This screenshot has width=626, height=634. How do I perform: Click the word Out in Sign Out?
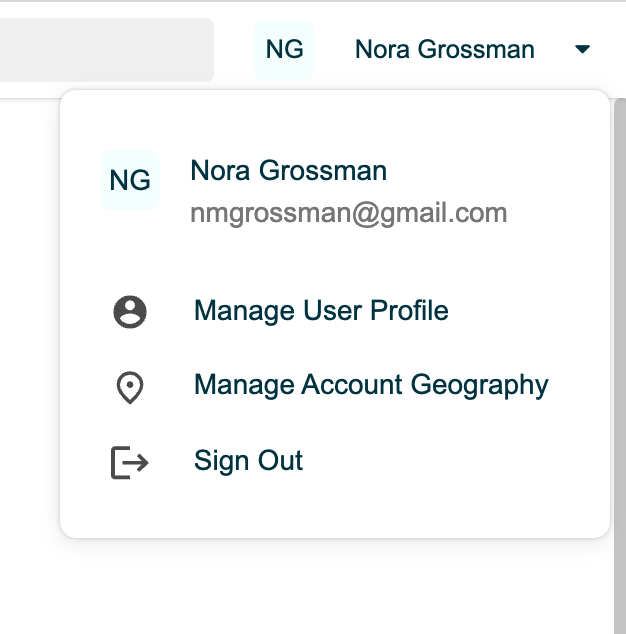280,460
